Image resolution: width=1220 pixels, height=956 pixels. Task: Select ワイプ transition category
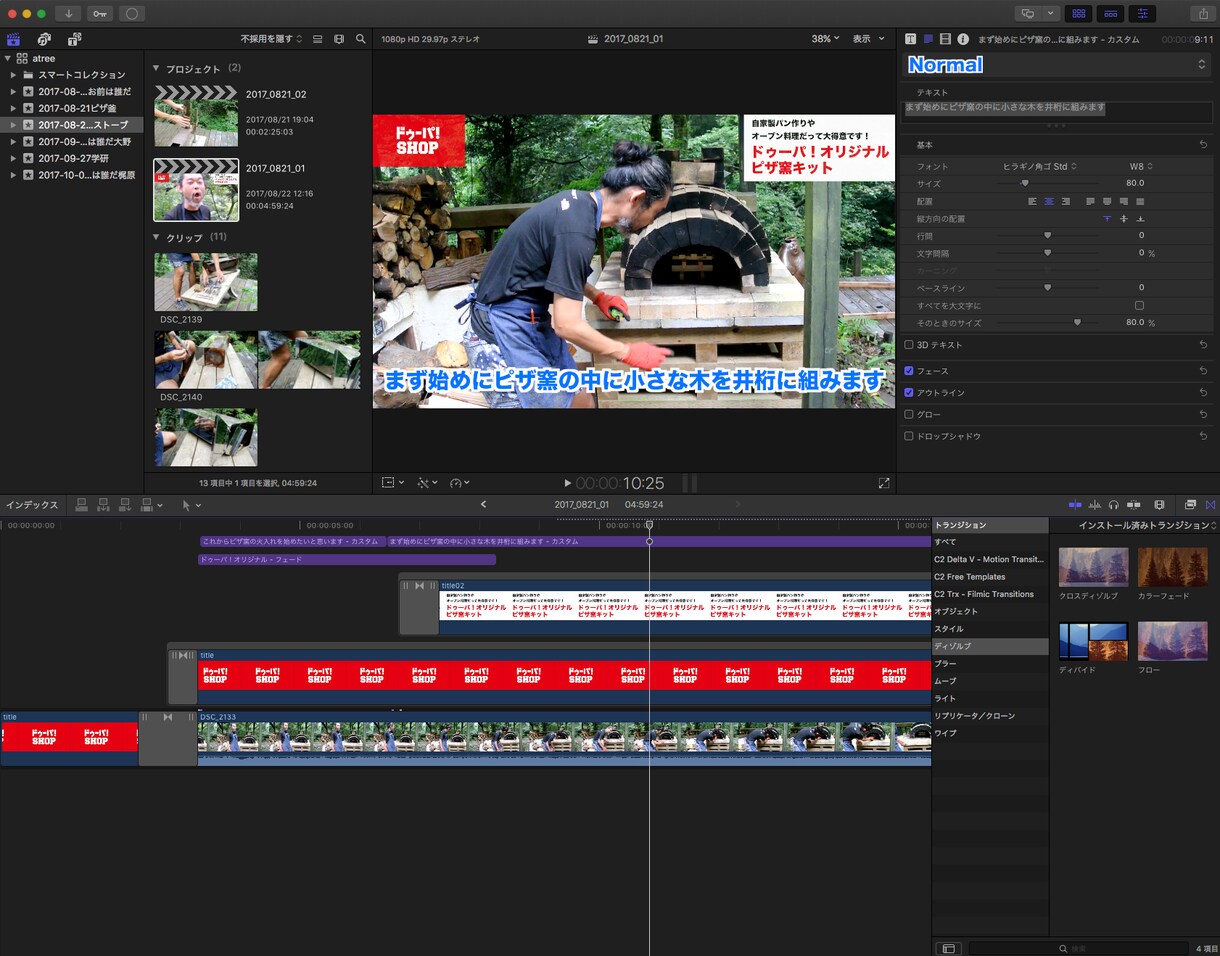990,733
